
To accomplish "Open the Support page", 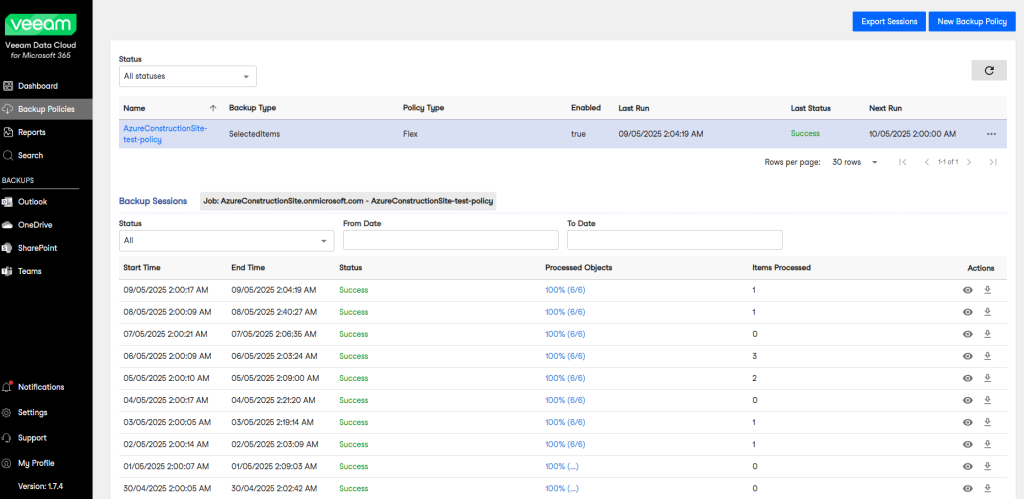I will click(x=32, y=438).
